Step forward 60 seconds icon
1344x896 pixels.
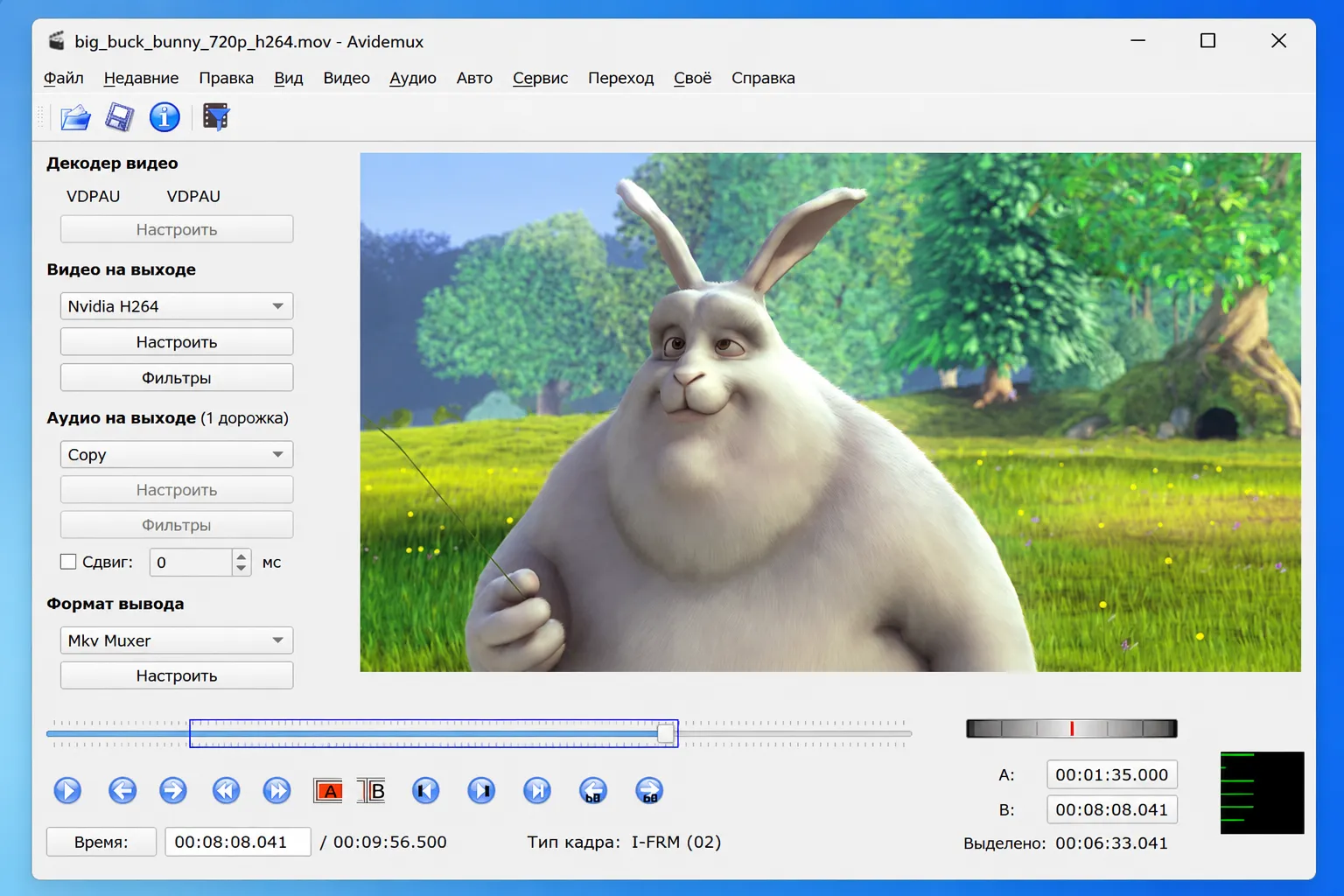649,791
